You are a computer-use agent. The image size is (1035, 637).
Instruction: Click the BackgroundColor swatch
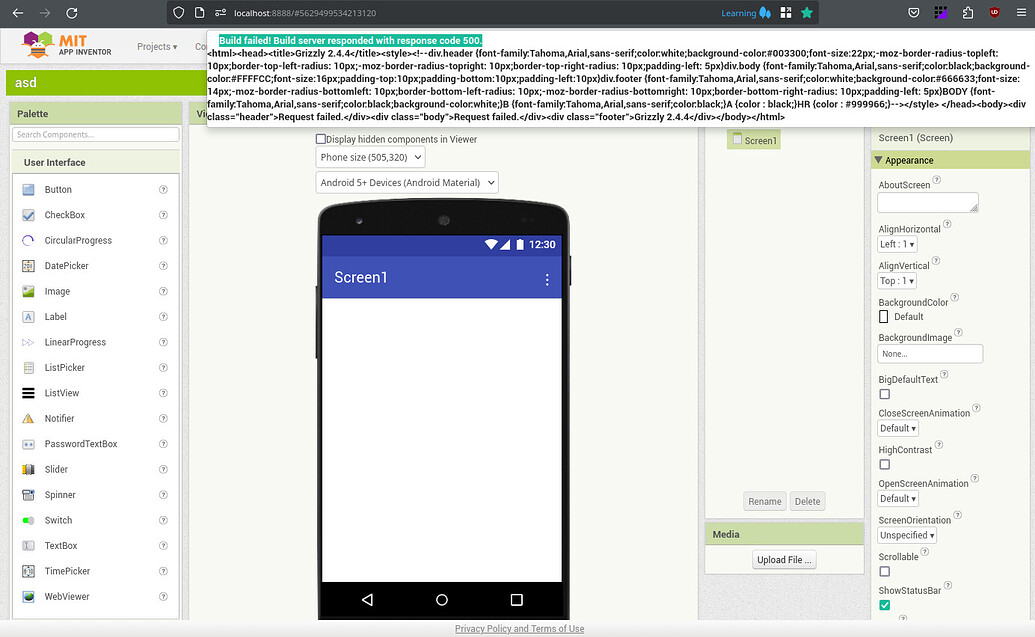pyautogui.click(x=883, y=317)
